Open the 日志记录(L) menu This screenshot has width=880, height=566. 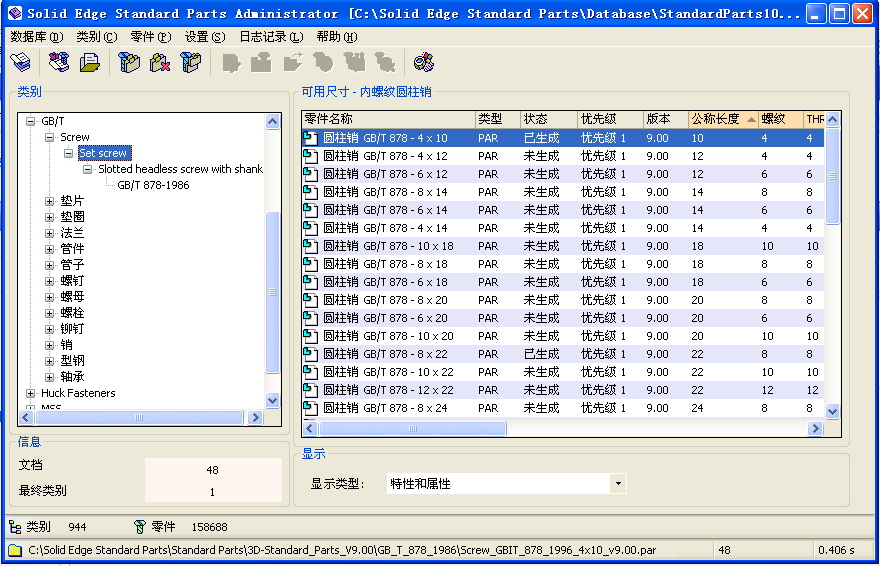point(271,37)
